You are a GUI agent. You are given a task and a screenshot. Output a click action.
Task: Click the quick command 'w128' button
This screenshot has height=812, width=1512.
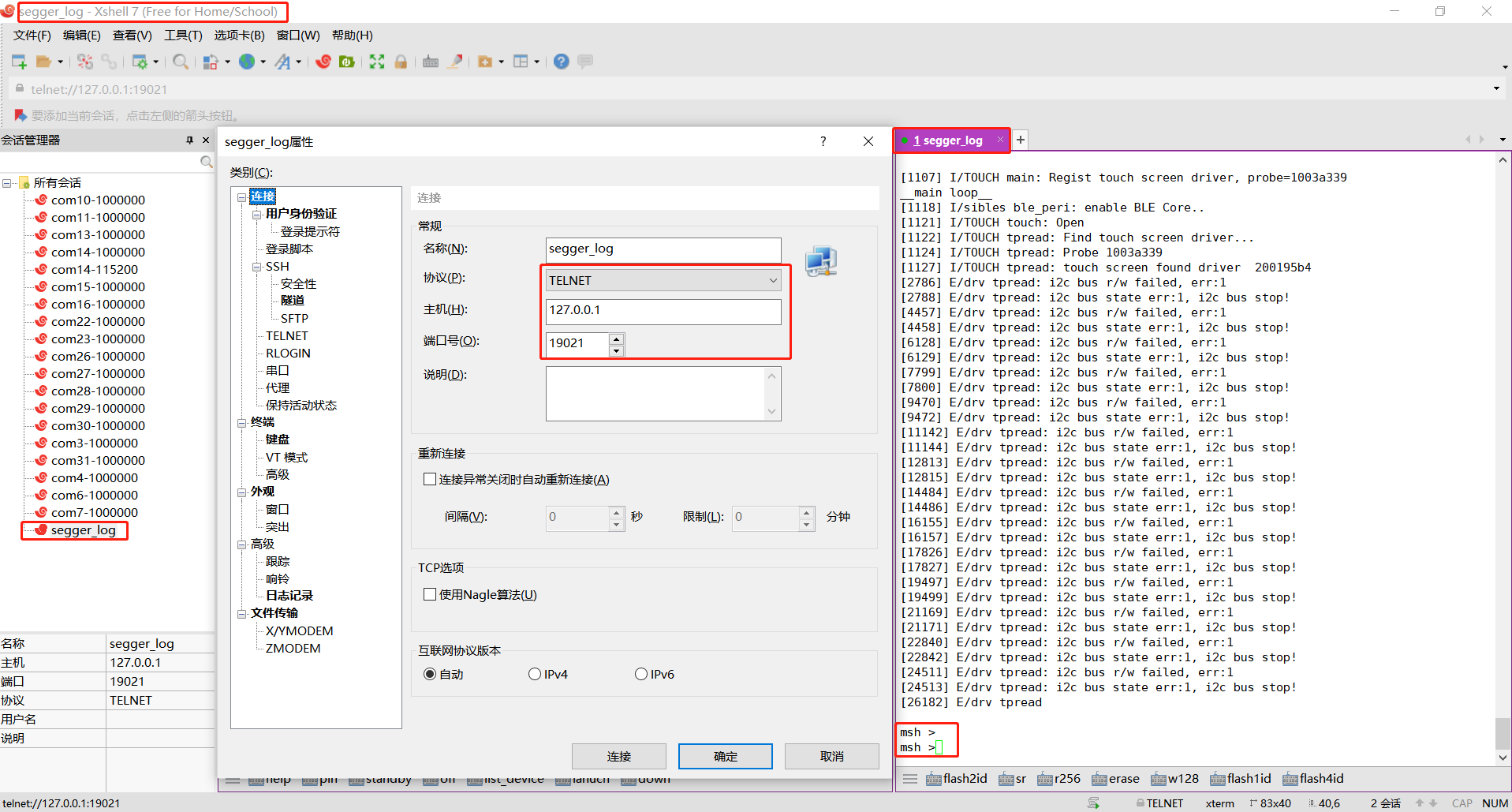[1174, 779]
